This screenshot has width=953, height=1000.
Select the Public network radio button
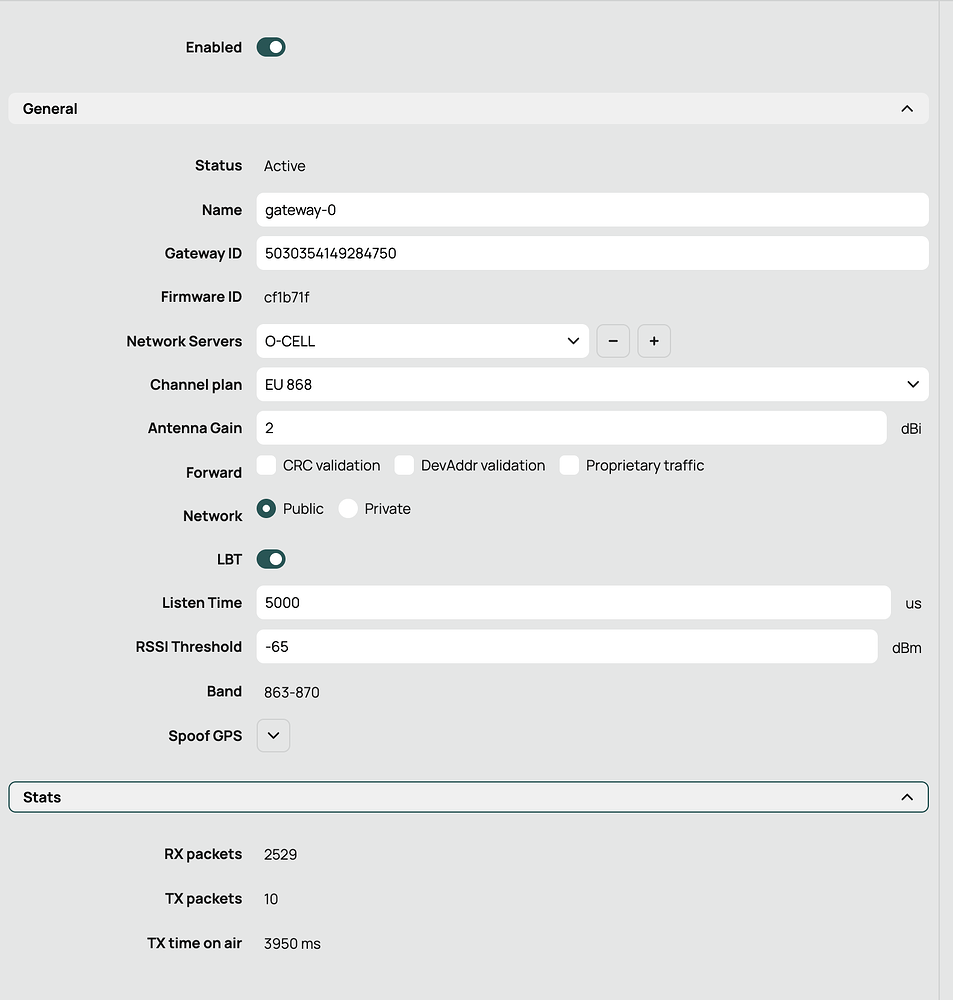coord(267,509)
